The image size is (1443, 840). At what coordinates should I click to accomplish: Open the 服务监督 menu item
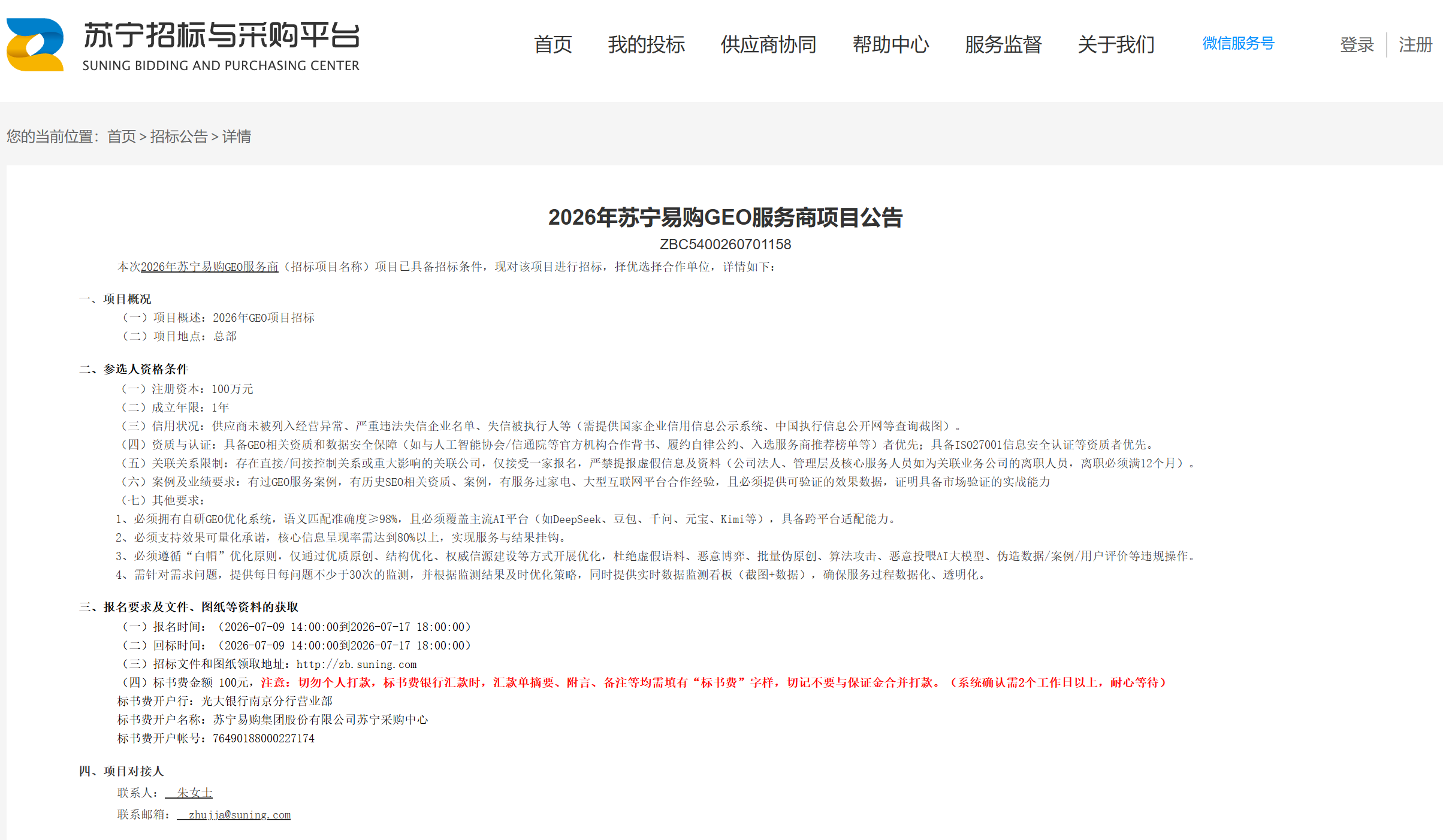tap(1003, 44)
